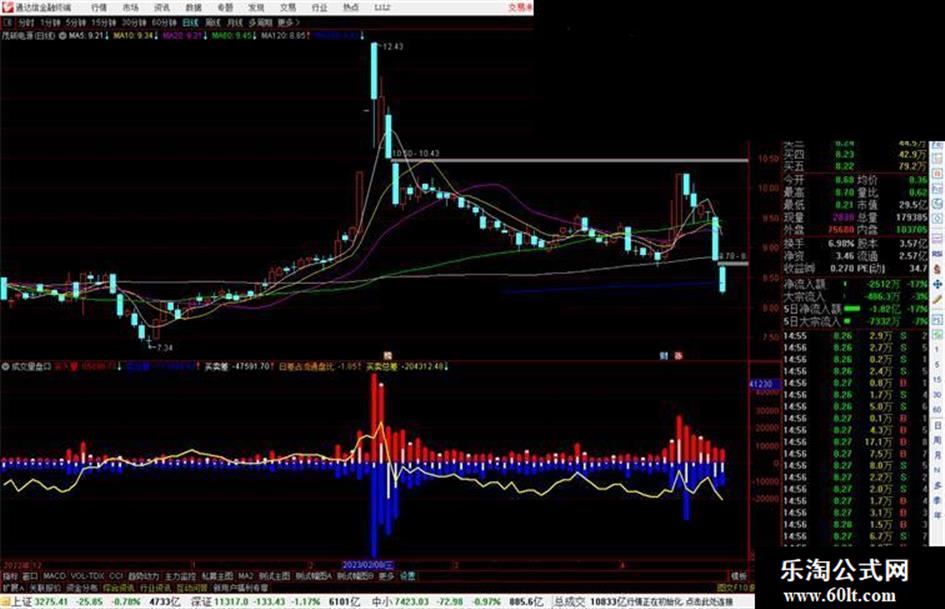Toggle the 周 period button in the right toolbar
Viewport: 945px width, 609px height.
pyautogui.click(x=937, y=441)
